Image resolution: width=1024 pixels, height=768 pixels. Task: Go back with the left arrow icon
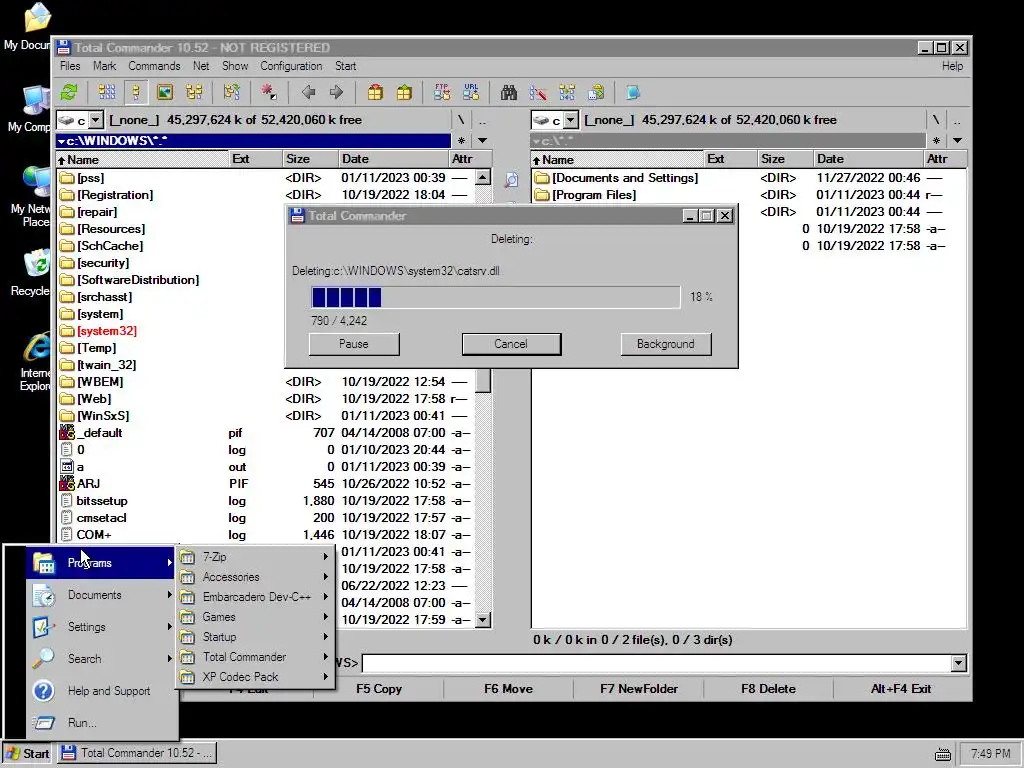[x=308, y=93]
